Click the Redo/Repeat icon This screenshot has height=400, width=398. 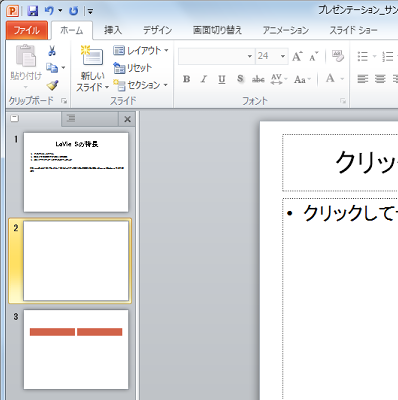pos(73,11)
